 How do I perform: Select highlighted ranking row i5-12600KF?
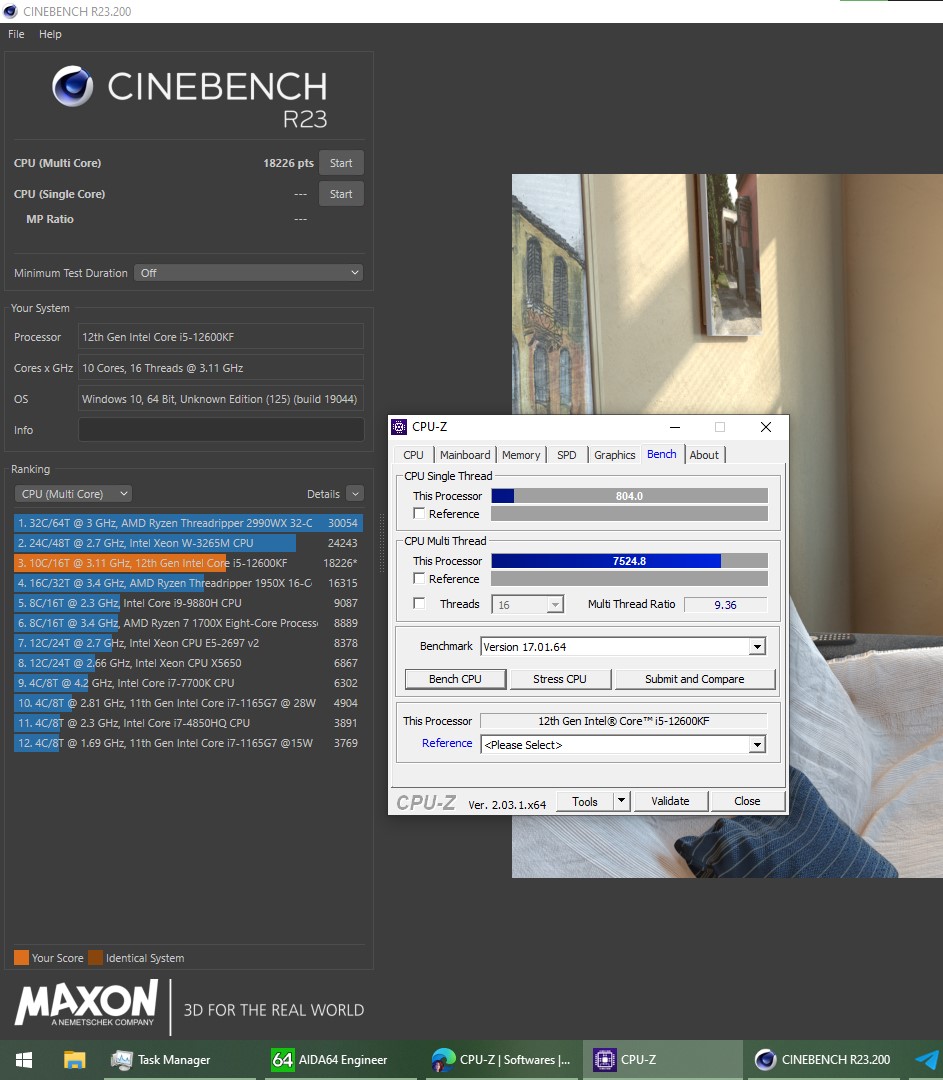click(188, 563)
